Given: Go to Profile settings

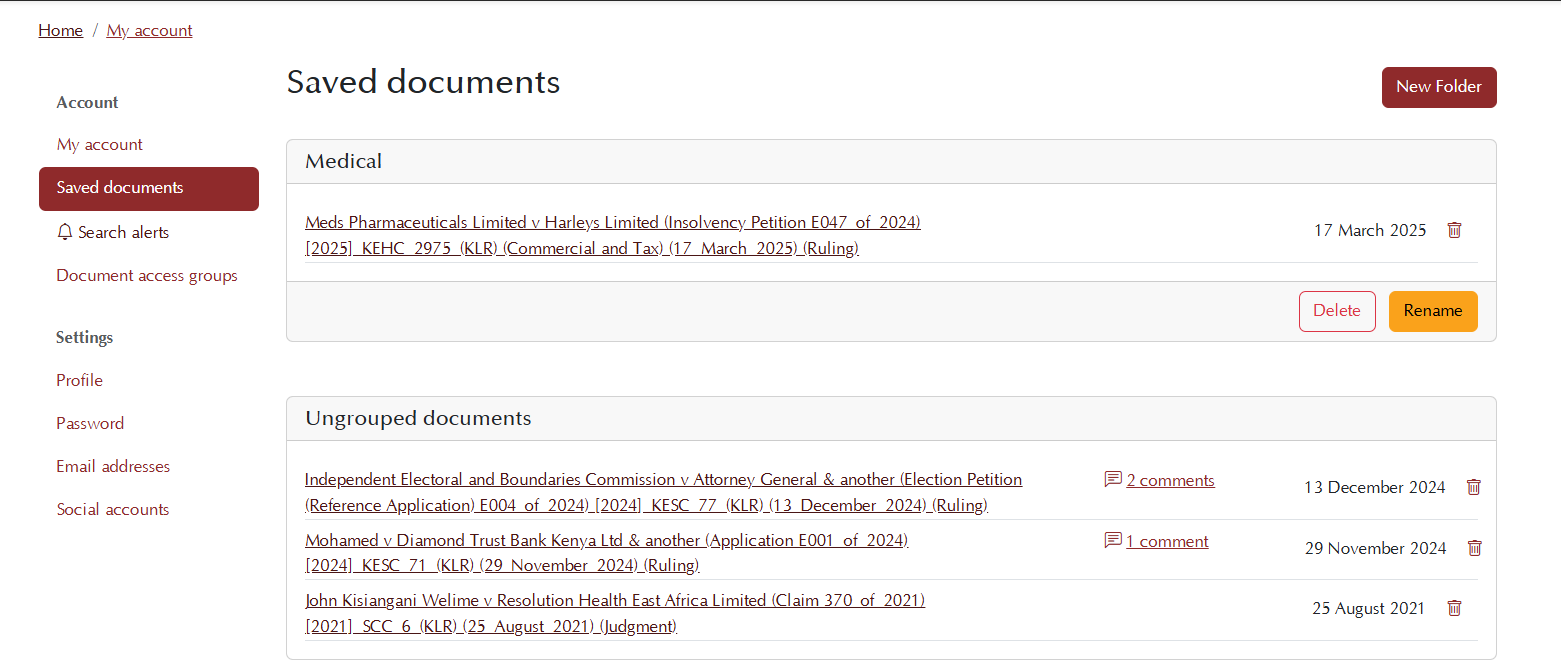Looking at the screenshot, I should coord(80,380).
